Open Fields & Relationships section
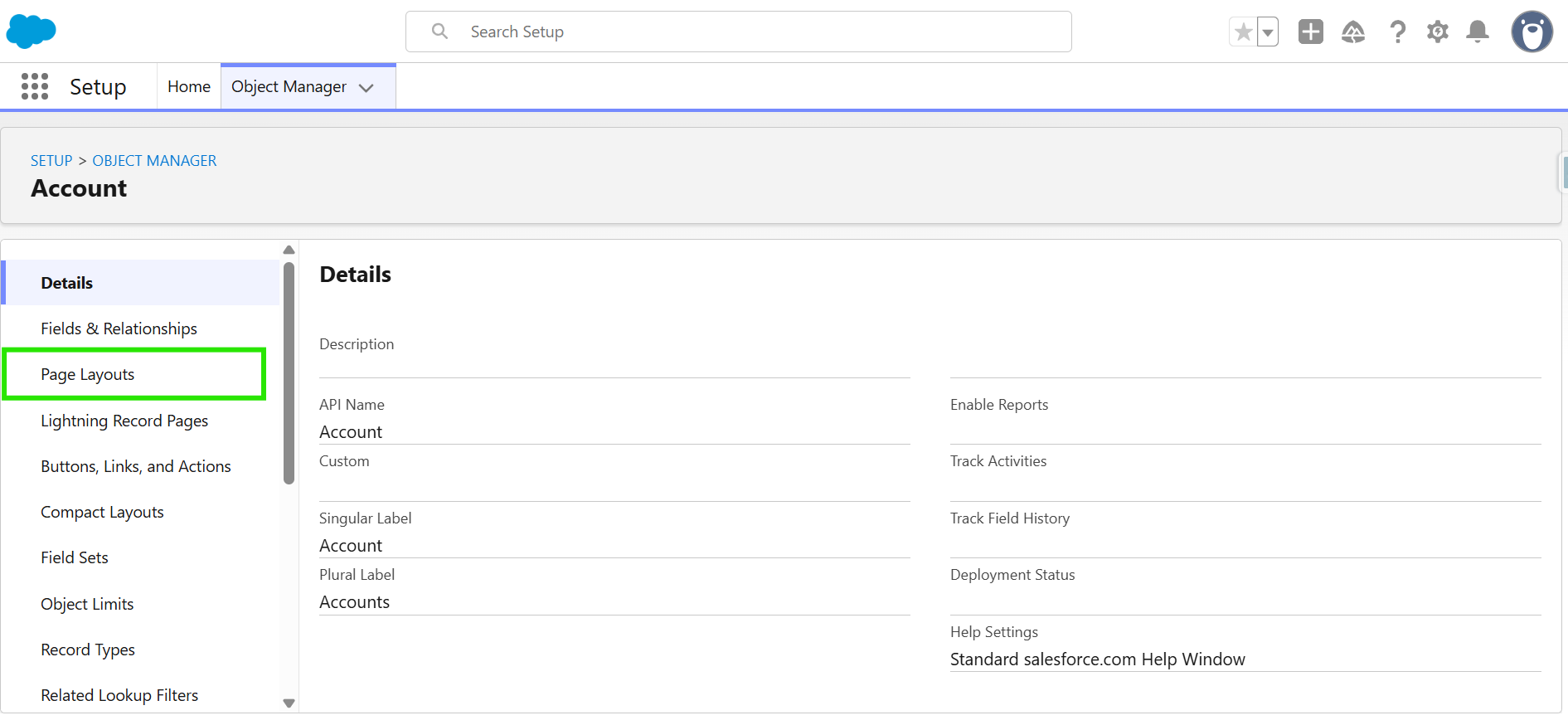1568x725 pixels. pos(119,328)
